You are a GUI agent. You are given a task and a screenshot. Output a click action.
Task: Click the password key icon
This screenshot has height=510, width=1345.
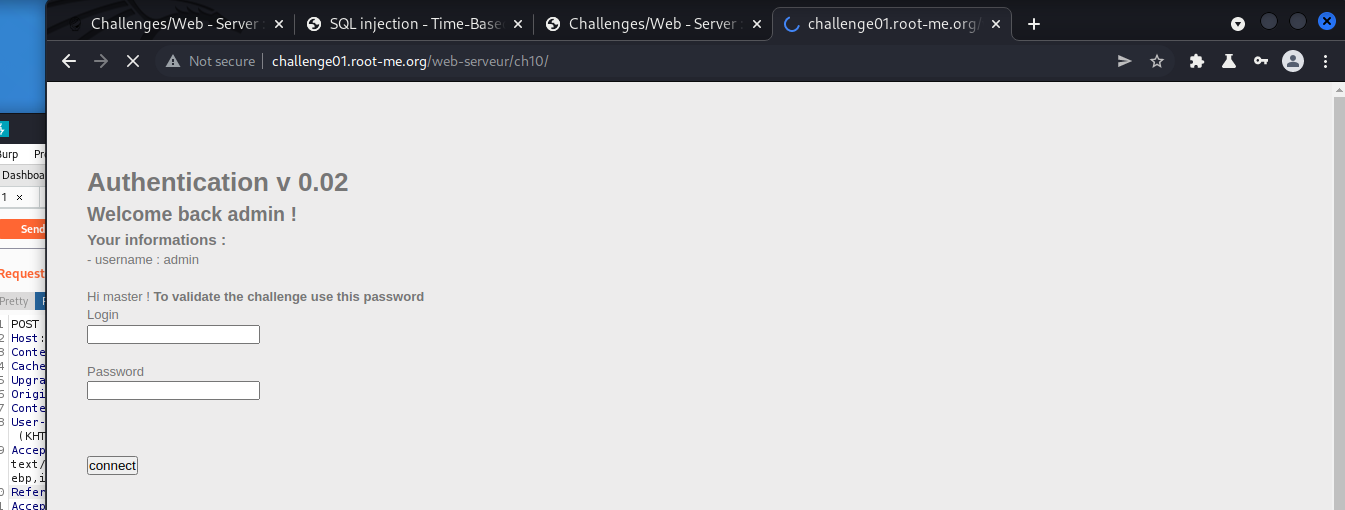click(1261, 61)
